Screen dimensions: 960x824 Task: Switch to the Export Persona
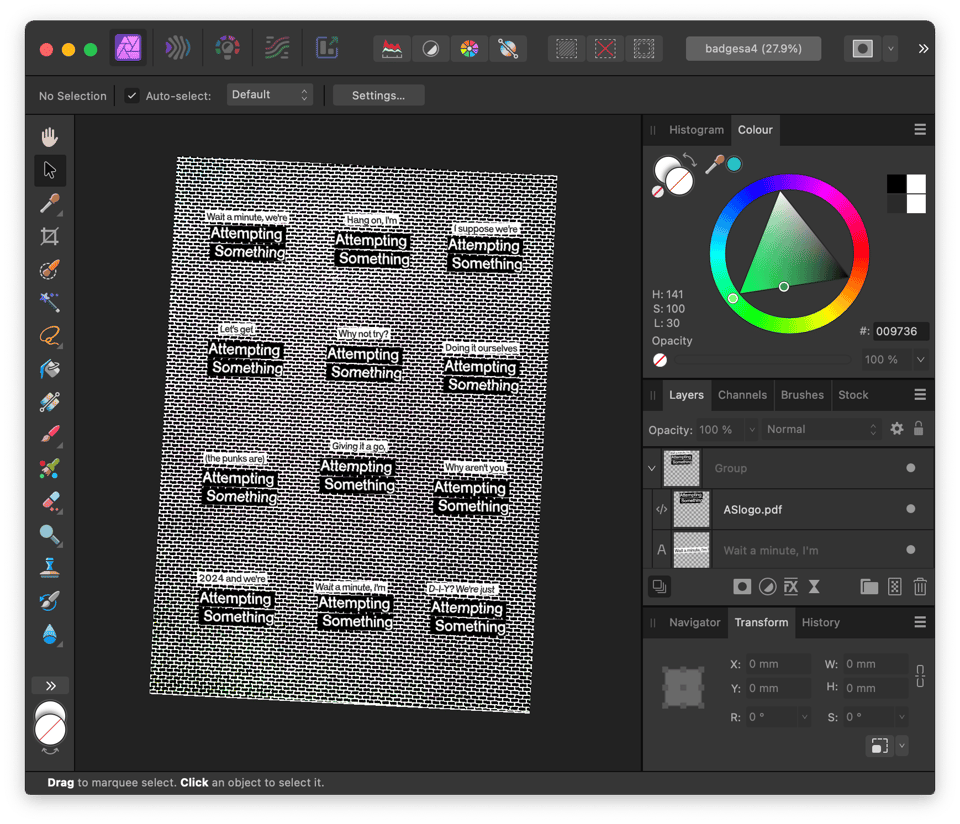pos(327,48)
